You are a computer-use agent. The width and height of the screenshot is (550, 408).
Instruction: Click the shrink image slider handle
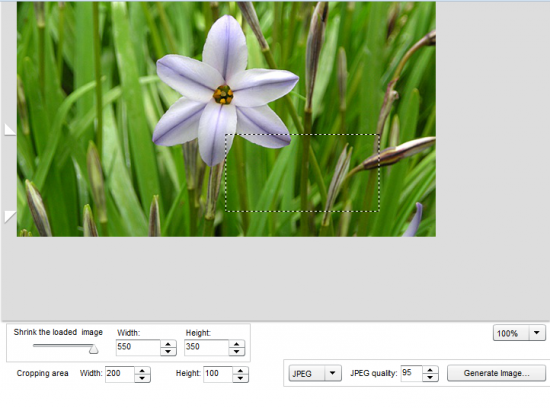point(93,349)
